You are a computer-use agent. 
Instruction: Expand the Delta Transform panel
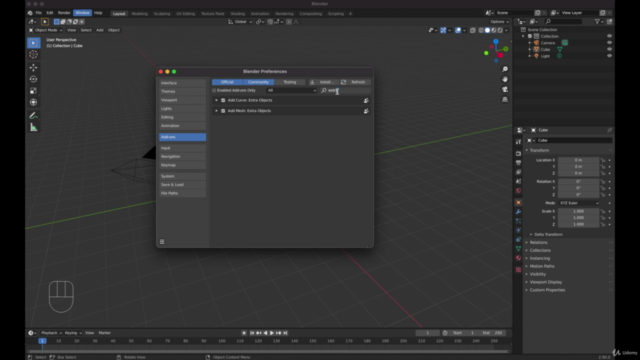tap(548, 235)
